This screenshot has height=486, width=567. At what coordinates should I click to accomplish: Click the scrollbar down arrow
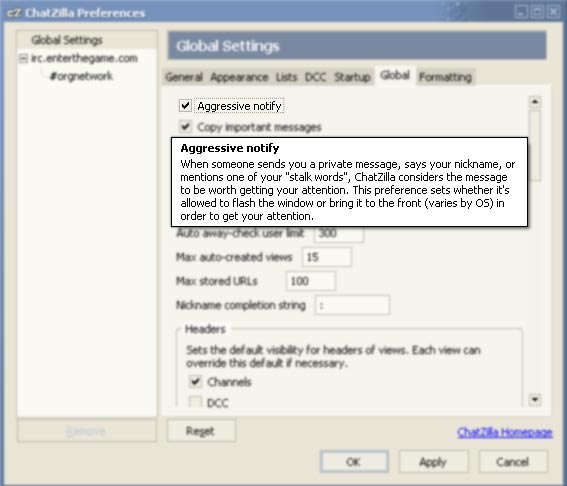534,399
